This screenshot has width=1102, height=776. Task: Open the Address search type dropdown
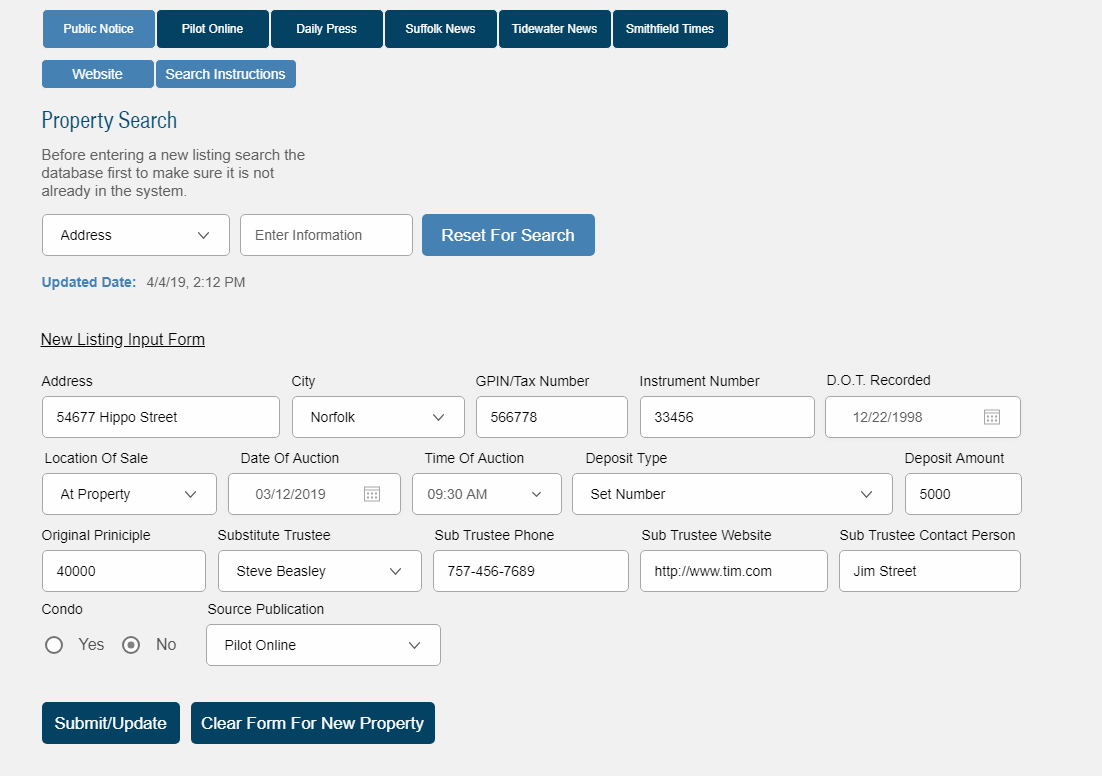point(136,235)
